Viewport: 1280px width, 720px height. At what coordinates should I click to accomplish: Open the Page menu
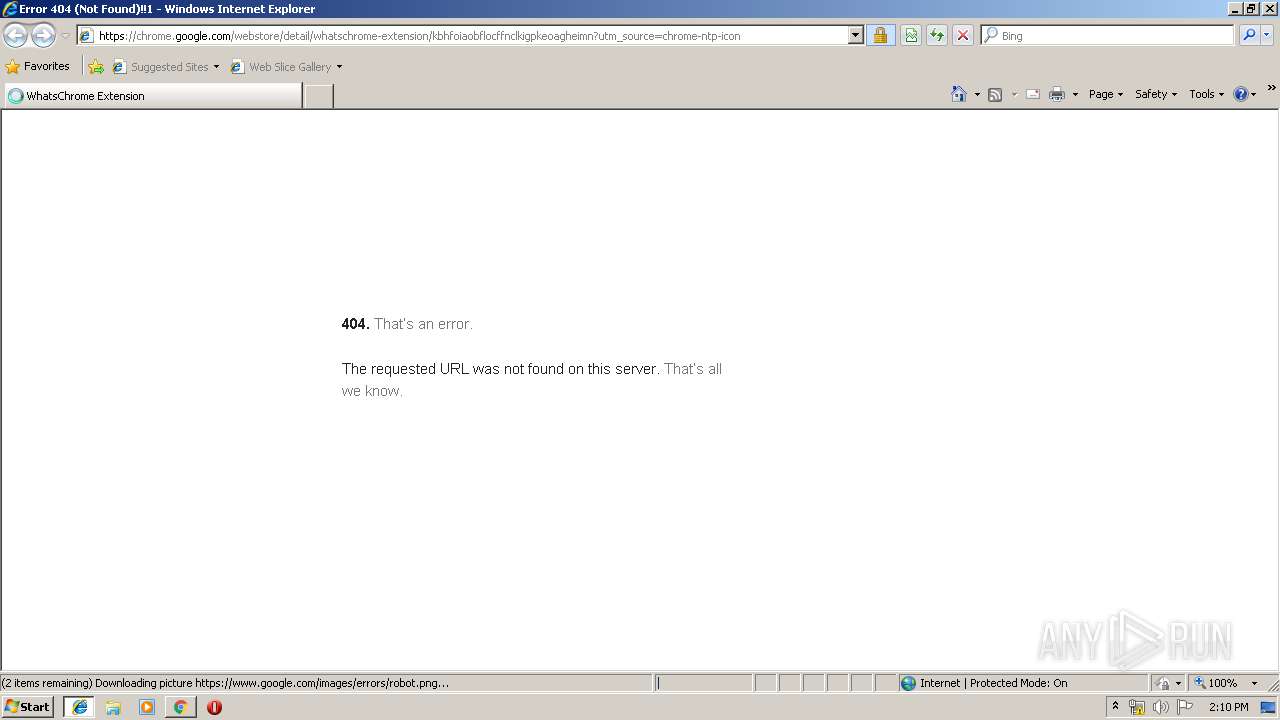tap(1106, 94)
